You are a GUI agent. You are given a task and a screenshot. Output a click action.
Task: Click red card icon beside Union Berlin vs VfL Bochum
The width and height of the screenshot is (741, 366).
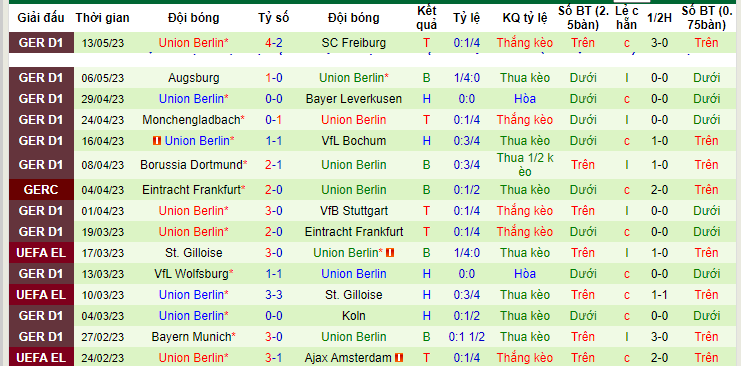157,141
